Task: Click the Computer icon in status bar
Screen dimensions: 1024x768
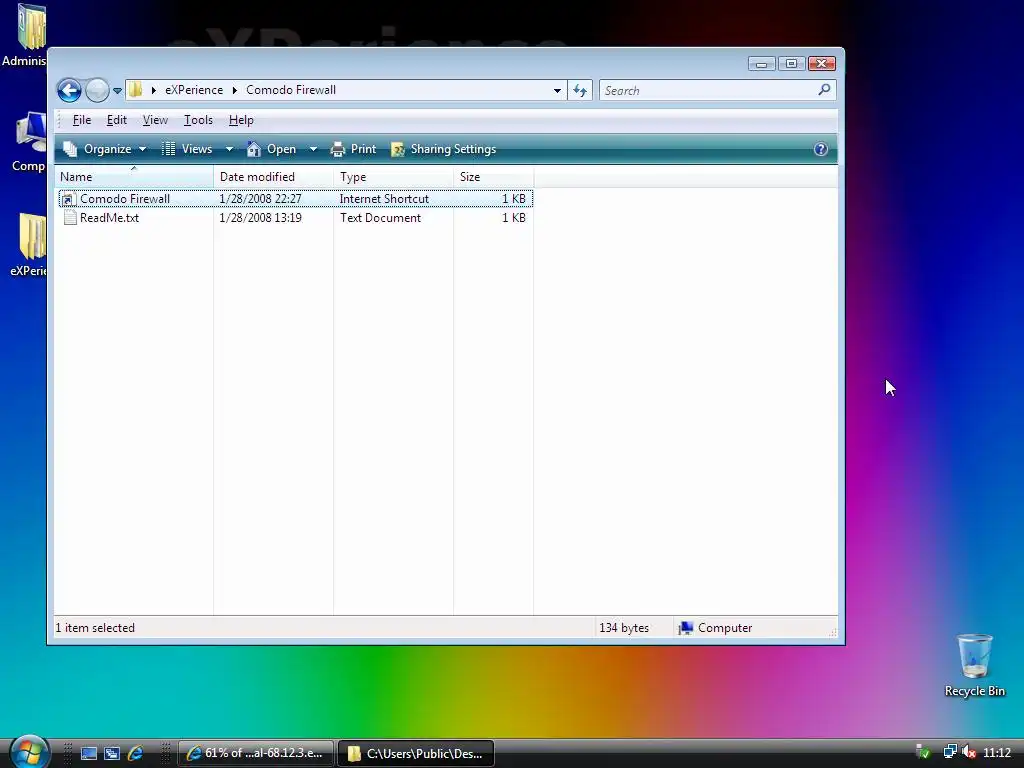Action: pos(685,628)
